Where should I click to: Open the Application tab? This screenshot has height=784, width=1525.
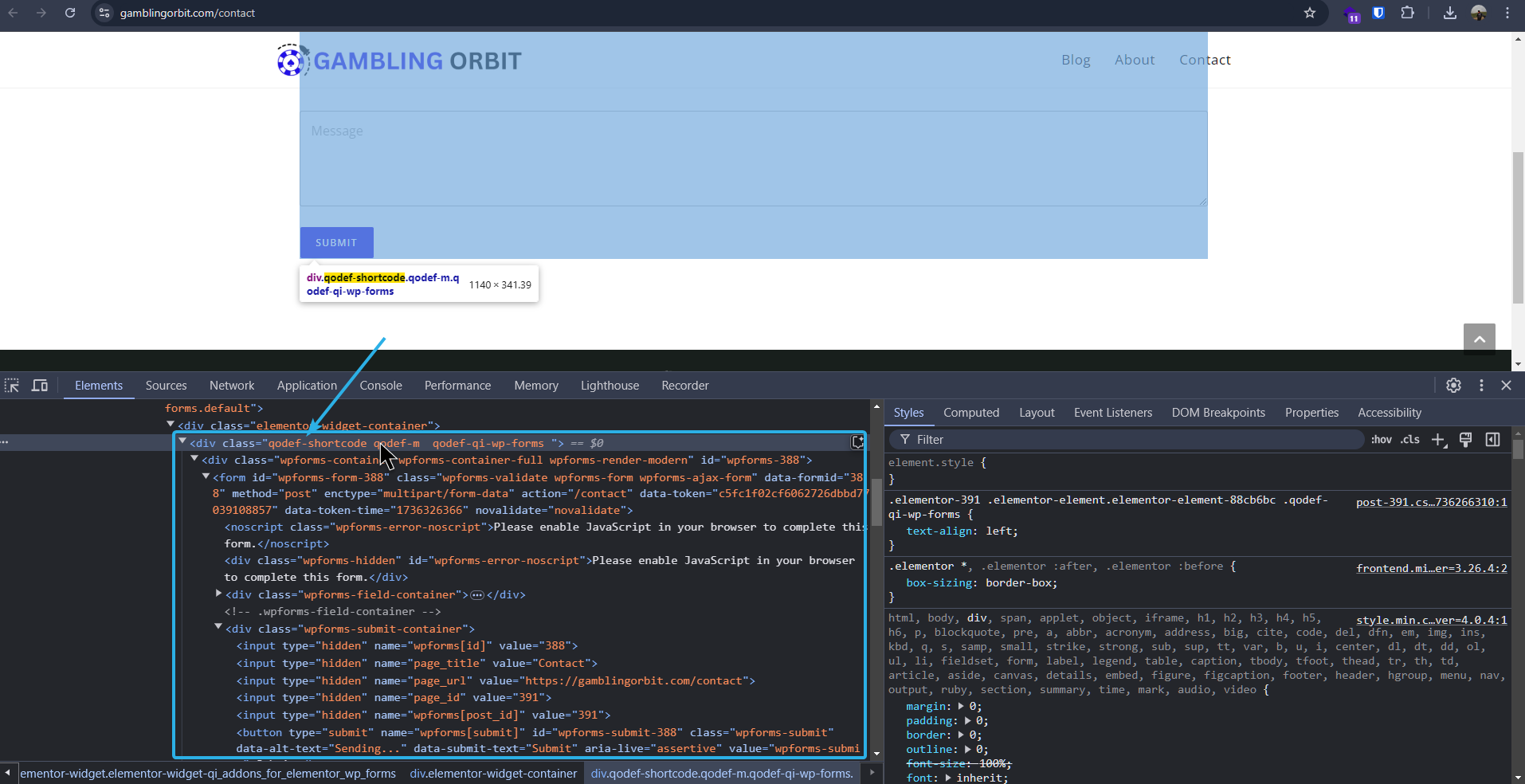pos(307,386)
